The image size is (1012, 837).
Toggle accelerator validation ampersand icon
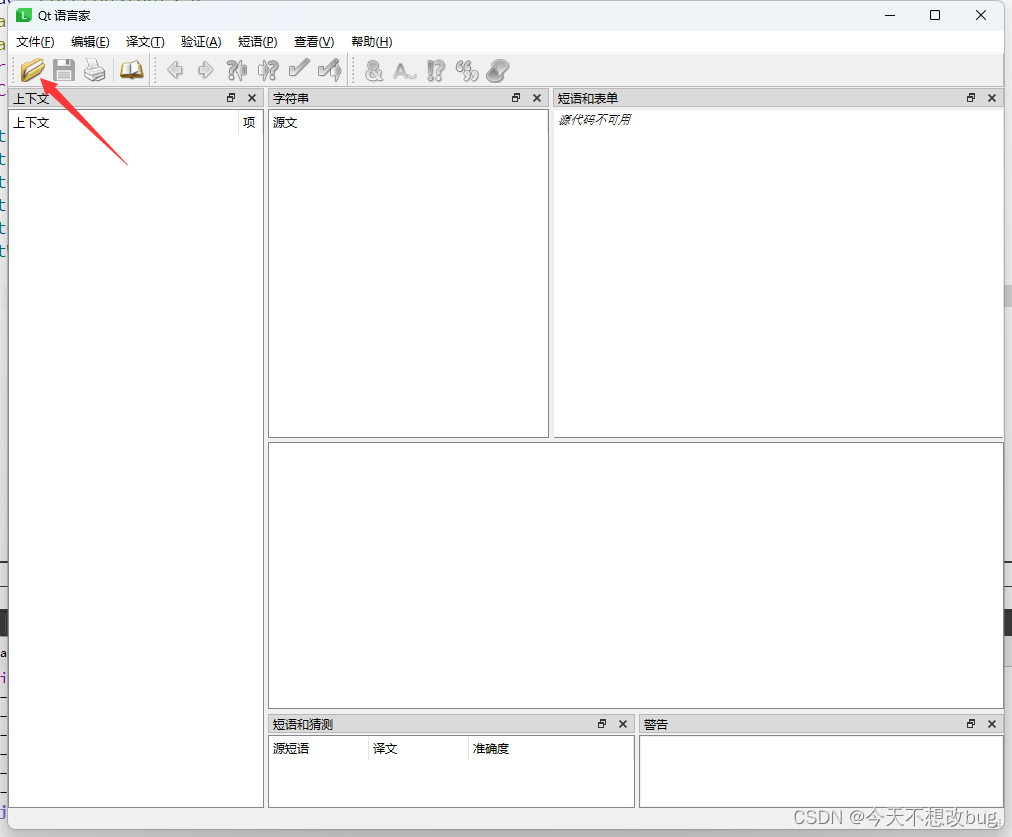point(374,70)
